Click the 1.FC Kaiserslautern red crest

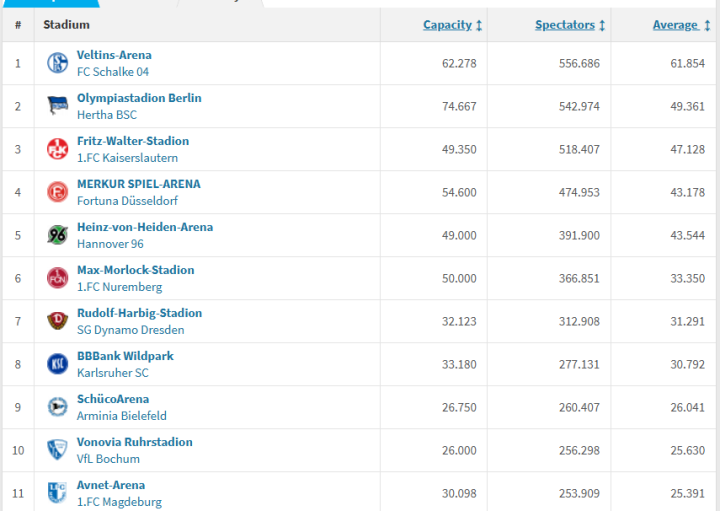pos(57,149)
